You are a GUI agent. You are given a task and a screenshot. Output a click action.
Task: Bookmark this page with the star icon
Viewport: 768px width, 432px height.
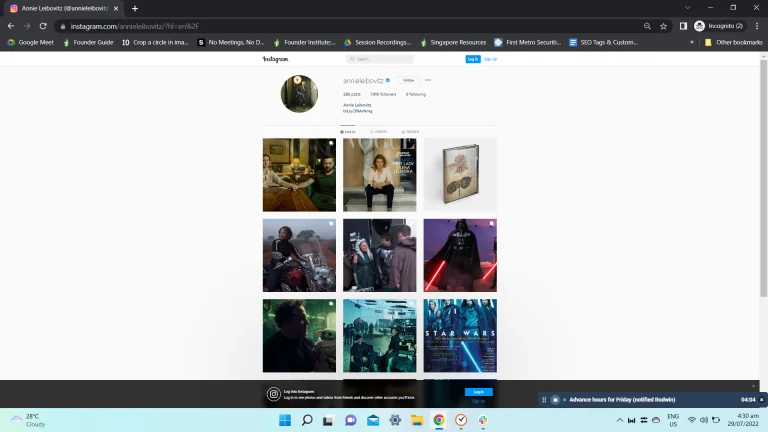[663, 26]
